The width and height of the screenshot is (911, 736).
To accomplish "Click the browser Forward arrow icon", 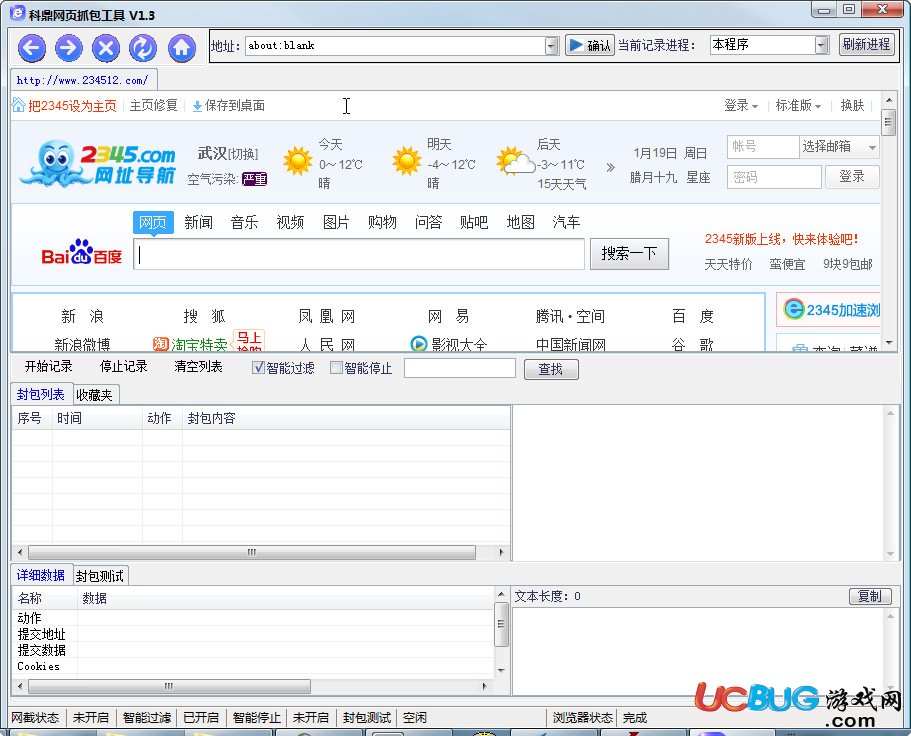I will (69, 47).
